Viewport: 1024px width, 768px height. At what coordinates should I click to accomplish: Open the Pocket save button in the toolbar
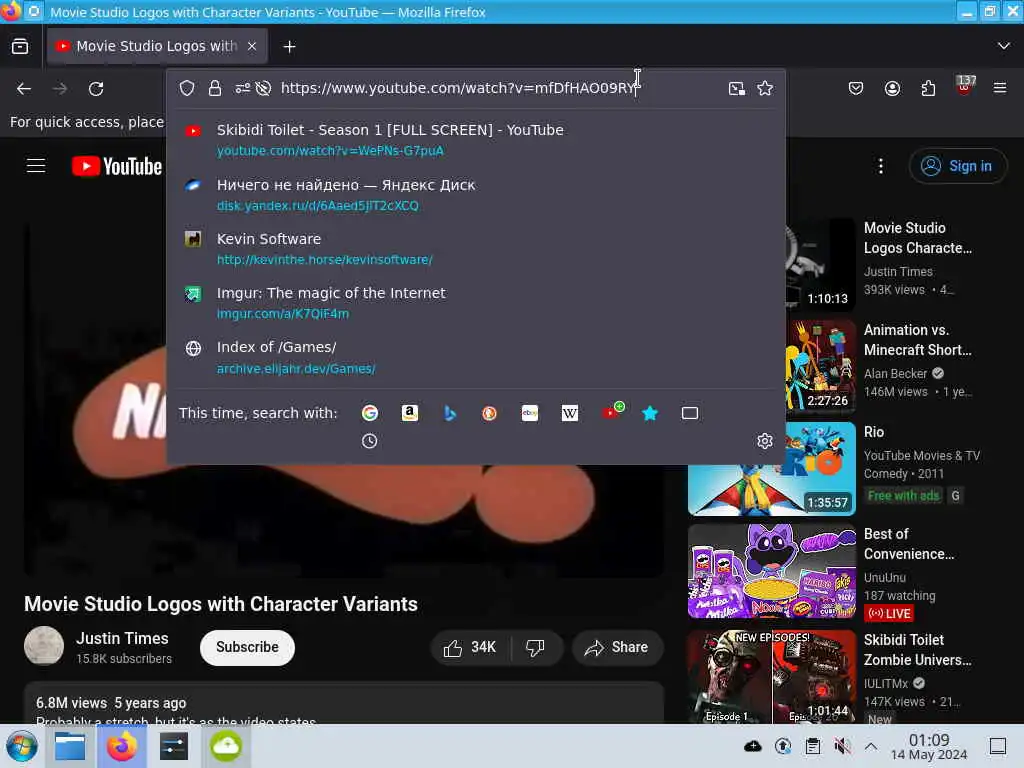(x=856, y=88)
